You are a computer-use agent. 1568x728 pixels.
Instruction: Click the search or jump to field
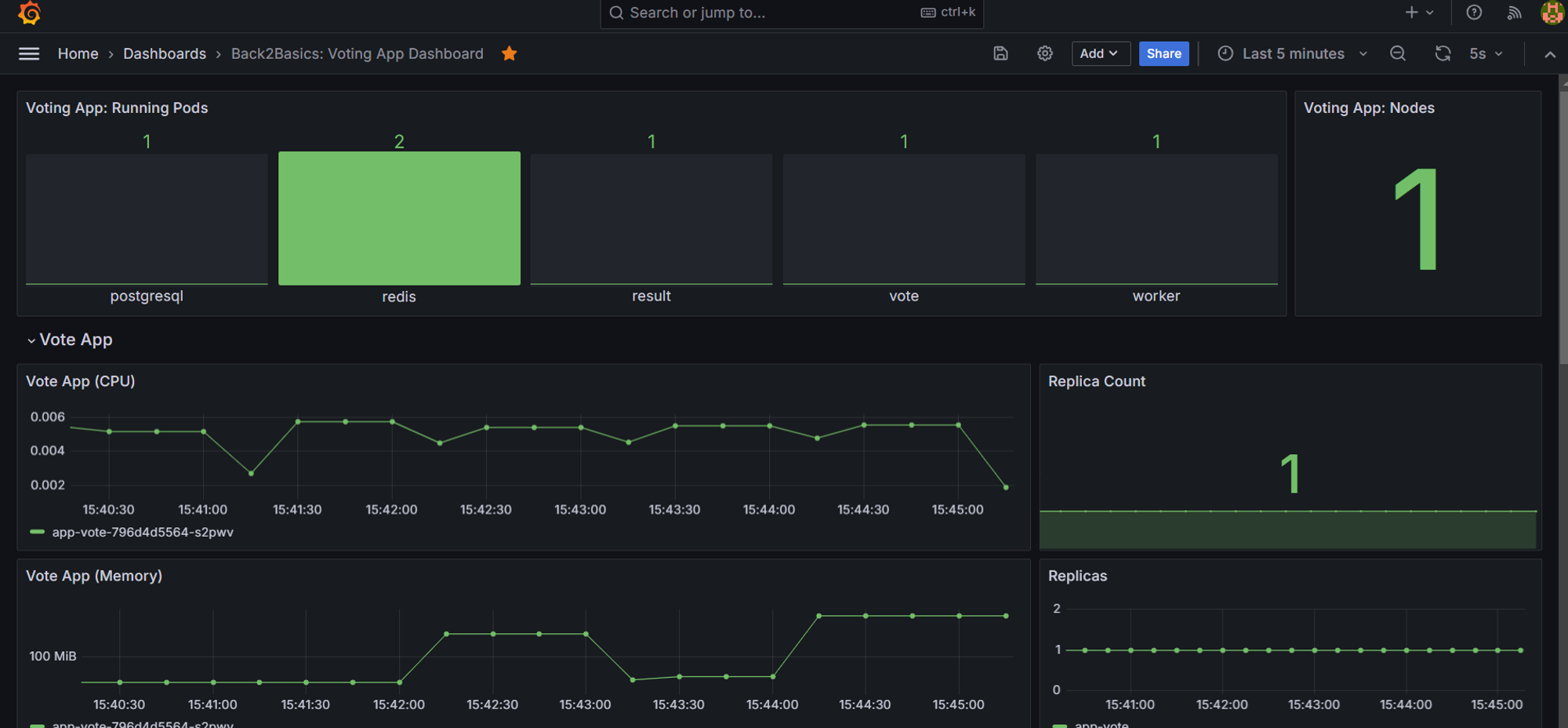(791, 13)
